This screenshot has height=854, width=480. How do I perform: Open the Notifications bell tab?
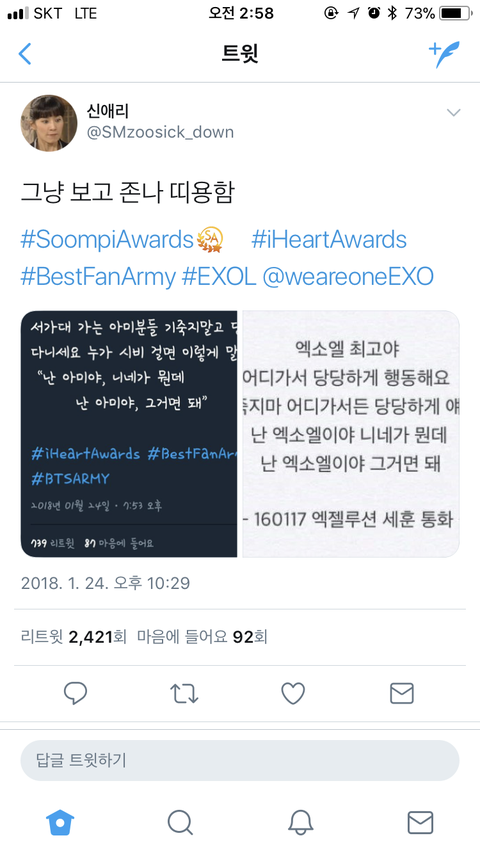tap(300, 822)
